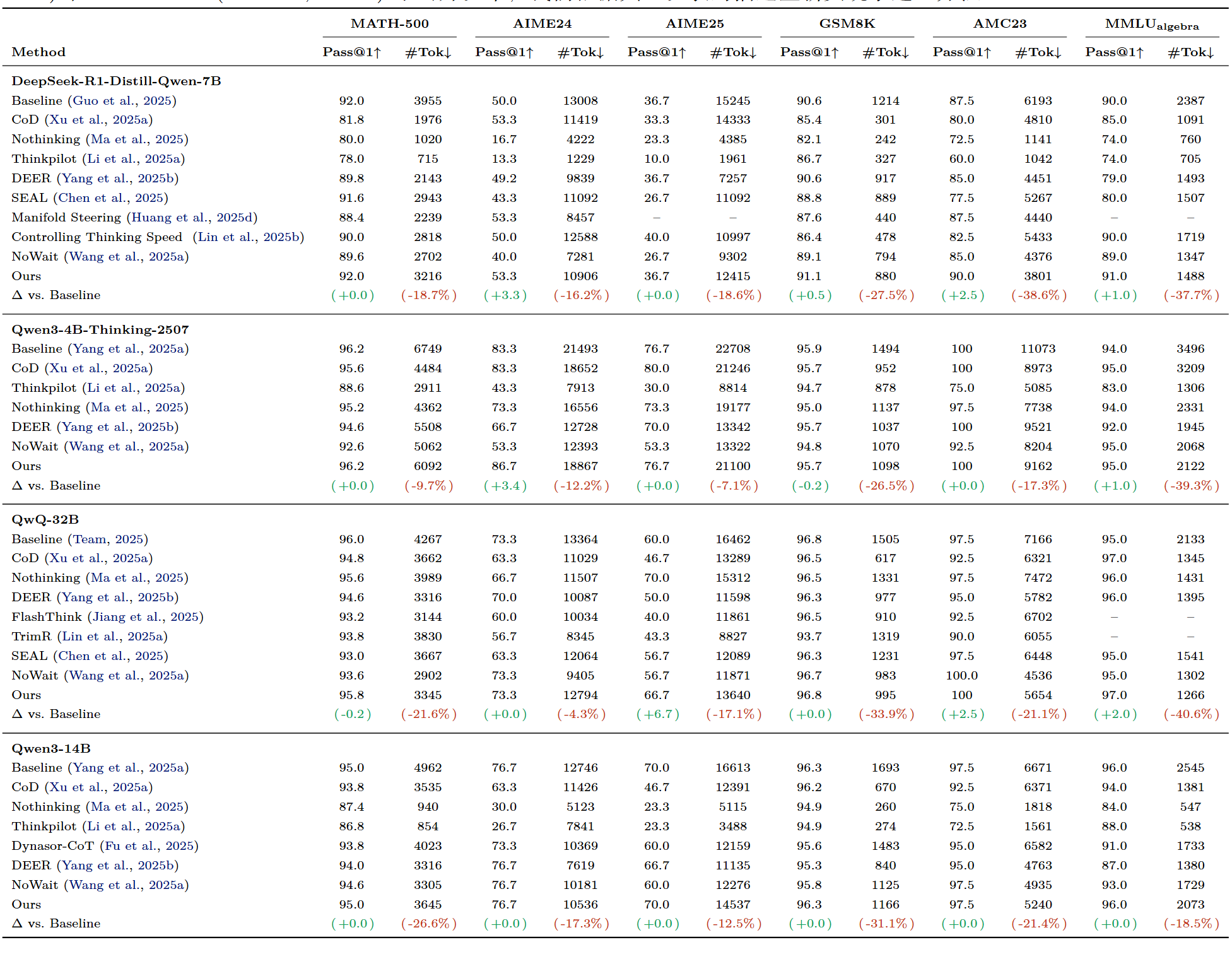Follow the Lin et al., 2025a TrimR citation

[x=113, y=636]
